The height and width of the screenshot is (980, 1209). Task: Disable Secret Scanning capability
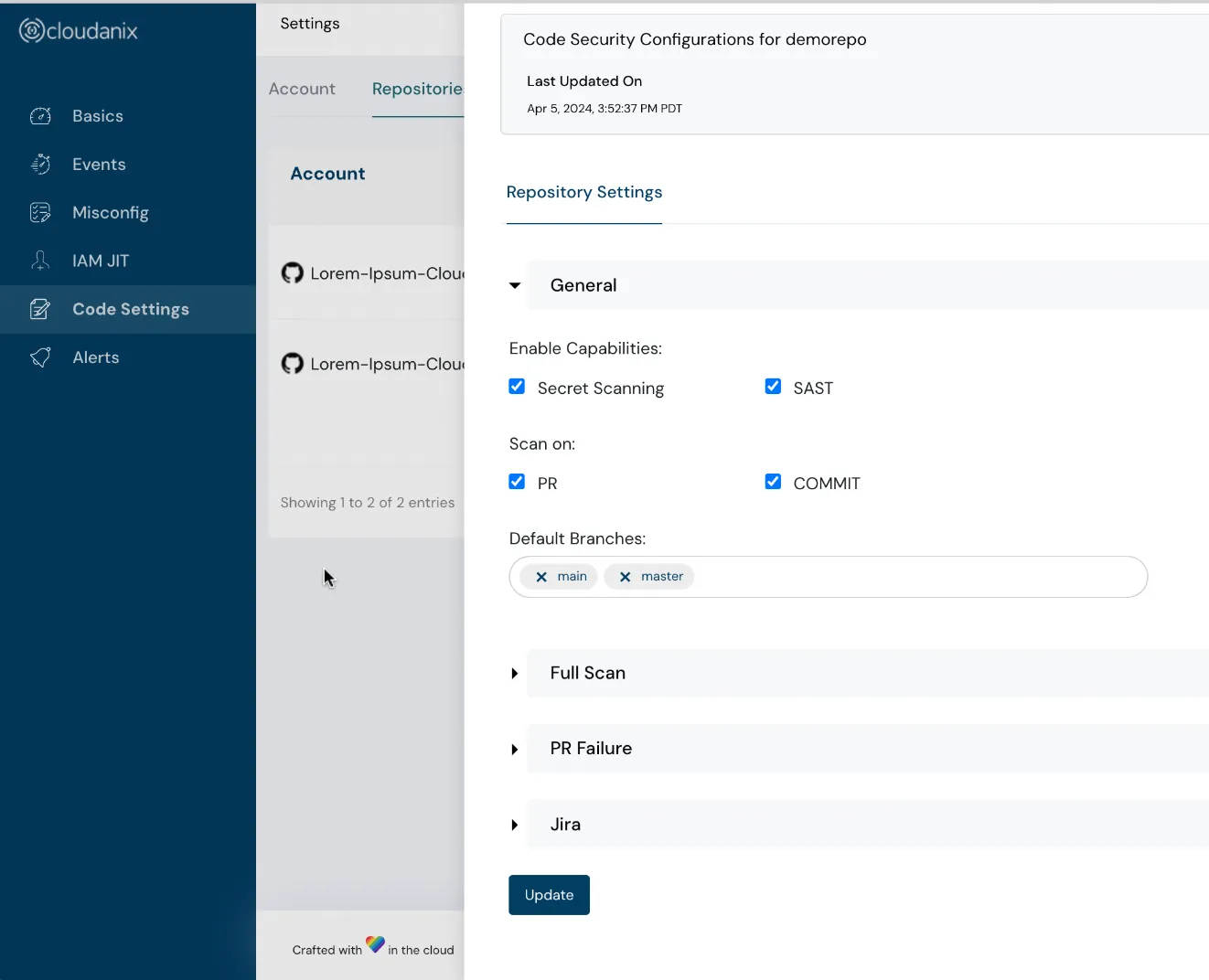pyautogui.click(x=517, y=386)
